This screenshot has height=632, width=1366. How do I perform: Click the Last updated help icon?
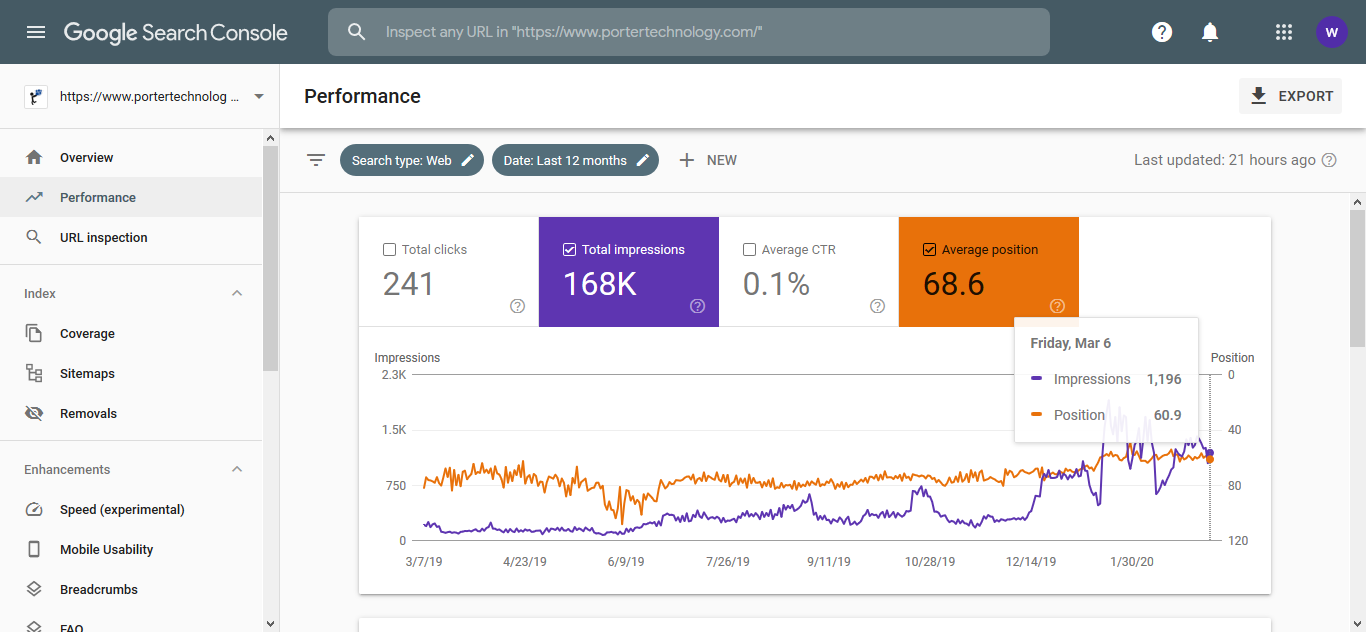click(1329, 160)
